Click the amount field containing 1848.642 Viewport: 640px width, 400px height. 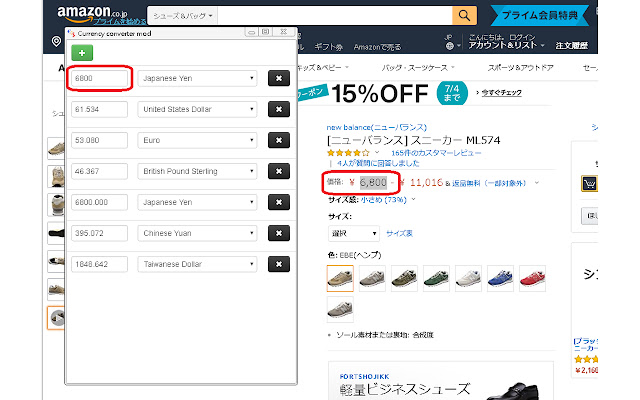(x=99, y=264)
